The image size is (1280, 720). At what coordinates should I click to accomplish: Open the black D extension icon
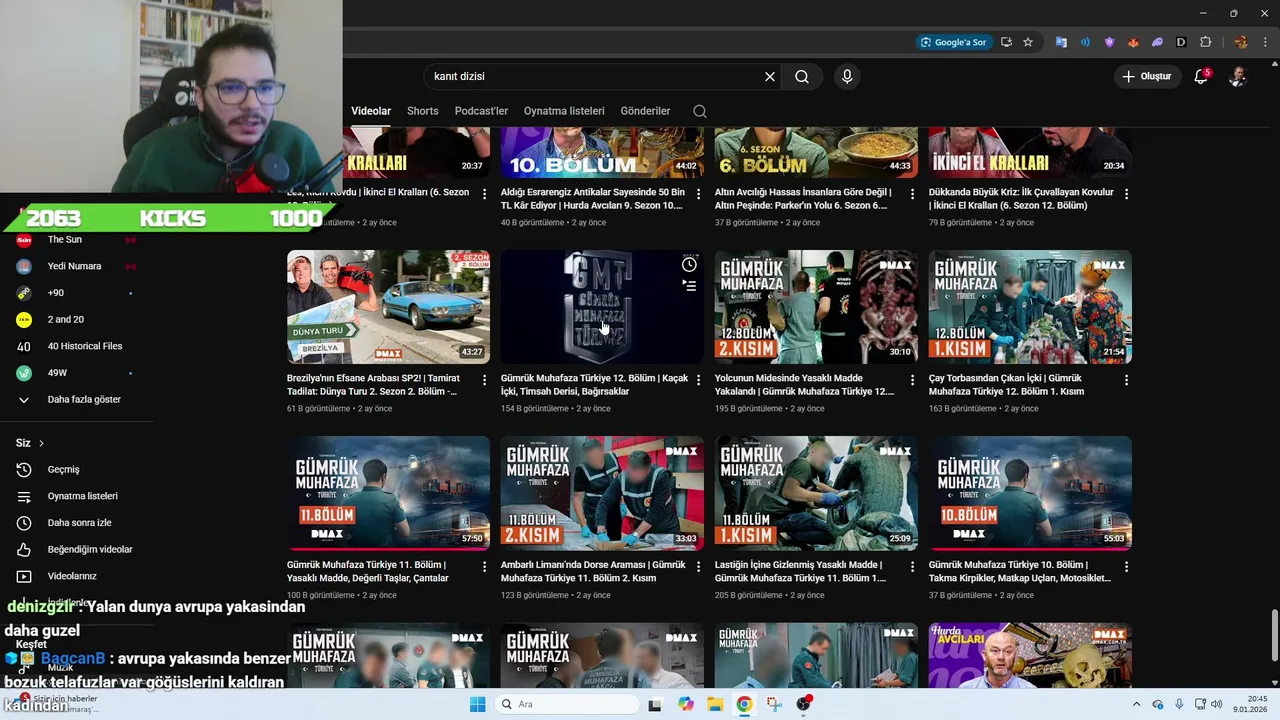[x=1181, y=42]
